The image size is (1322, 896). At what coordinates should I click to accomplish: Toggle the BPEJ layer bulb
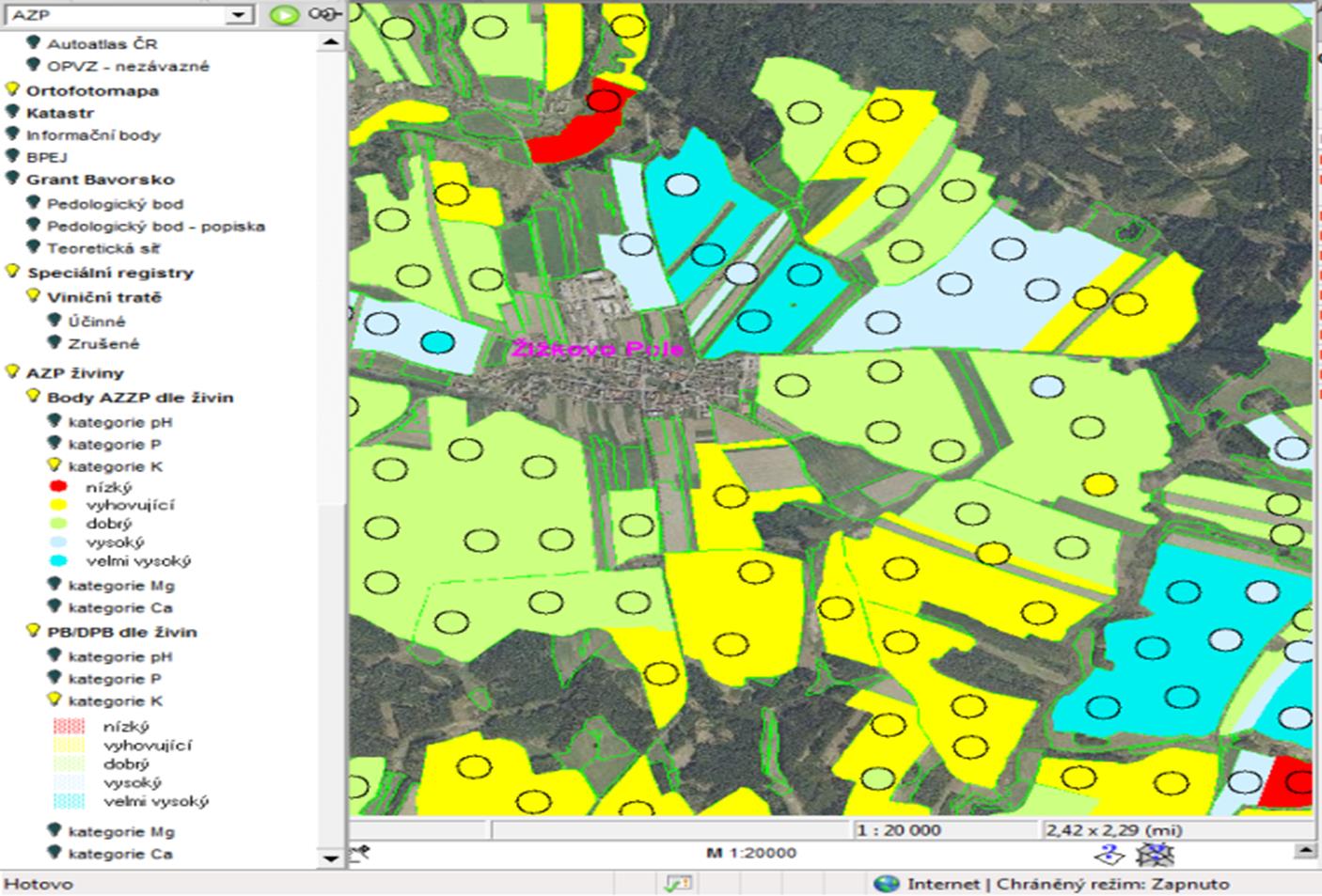tap(12, 156)
